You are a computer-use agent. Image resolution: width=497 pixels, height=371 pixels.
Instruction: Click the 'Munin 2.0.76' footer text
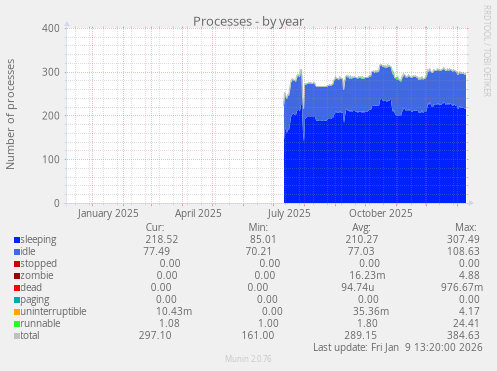[248, 359]
